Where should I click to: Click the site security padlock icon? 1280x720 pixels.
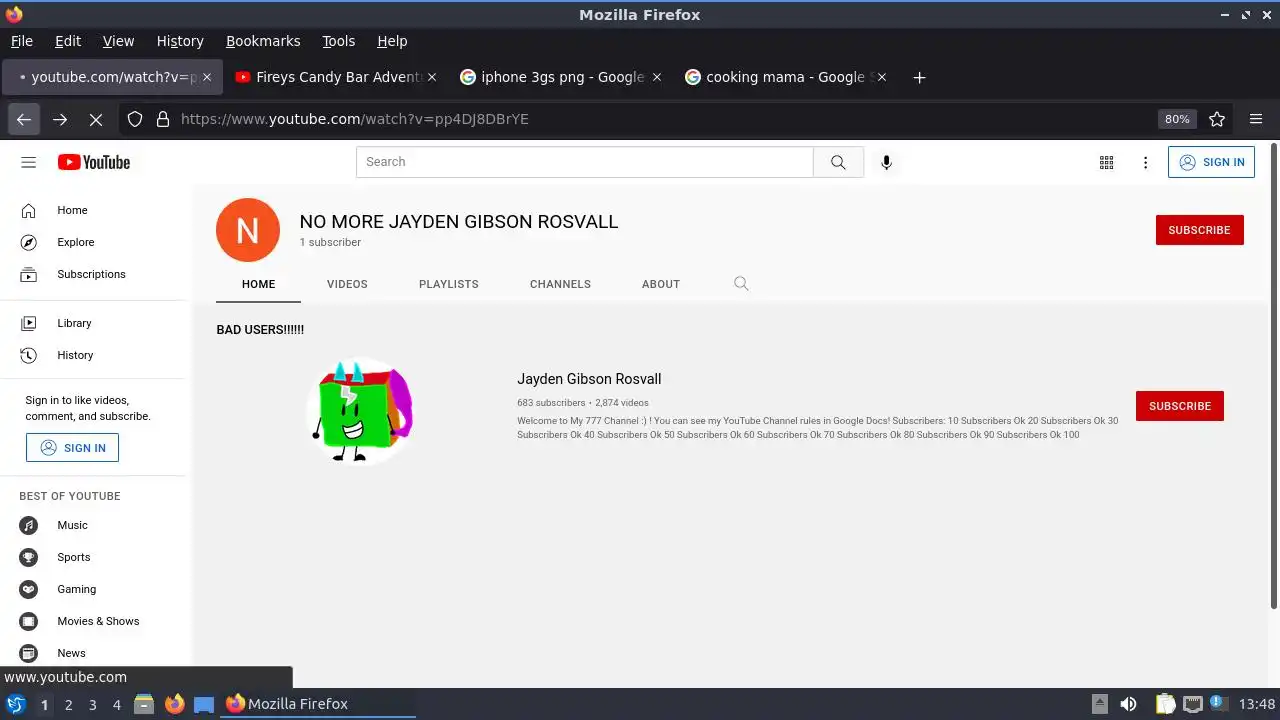click(x=163, y=119)
